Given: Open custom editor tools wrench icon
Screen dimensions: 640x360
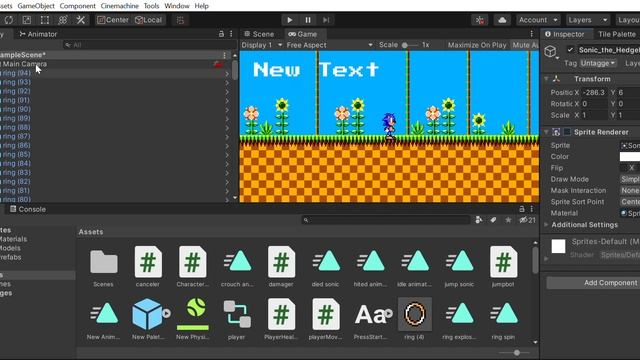Looking at the screenshot, I should click(80, 20).
